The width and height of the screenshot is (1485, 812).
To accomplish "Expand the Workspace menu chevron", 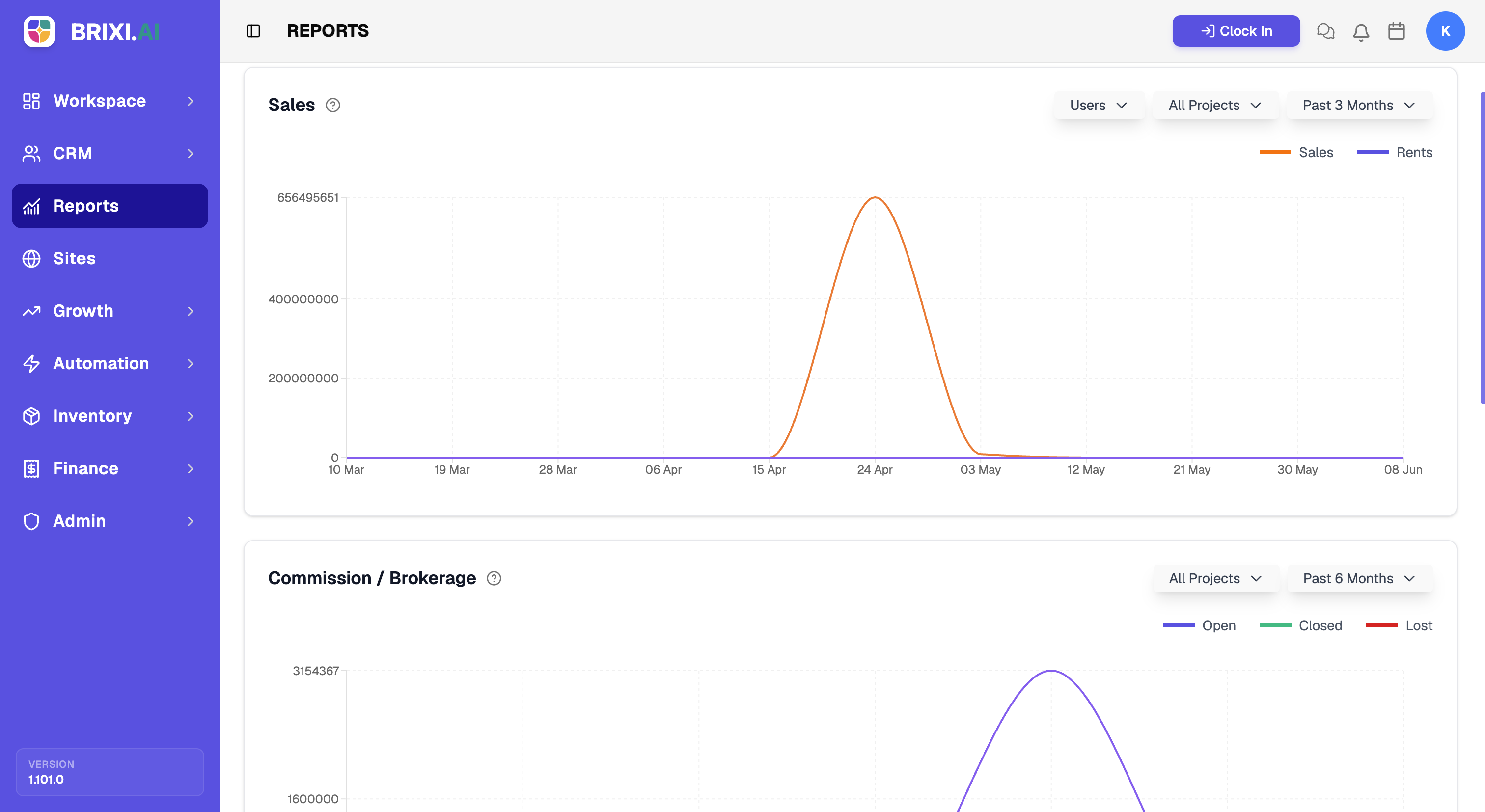I will point(190,101).
